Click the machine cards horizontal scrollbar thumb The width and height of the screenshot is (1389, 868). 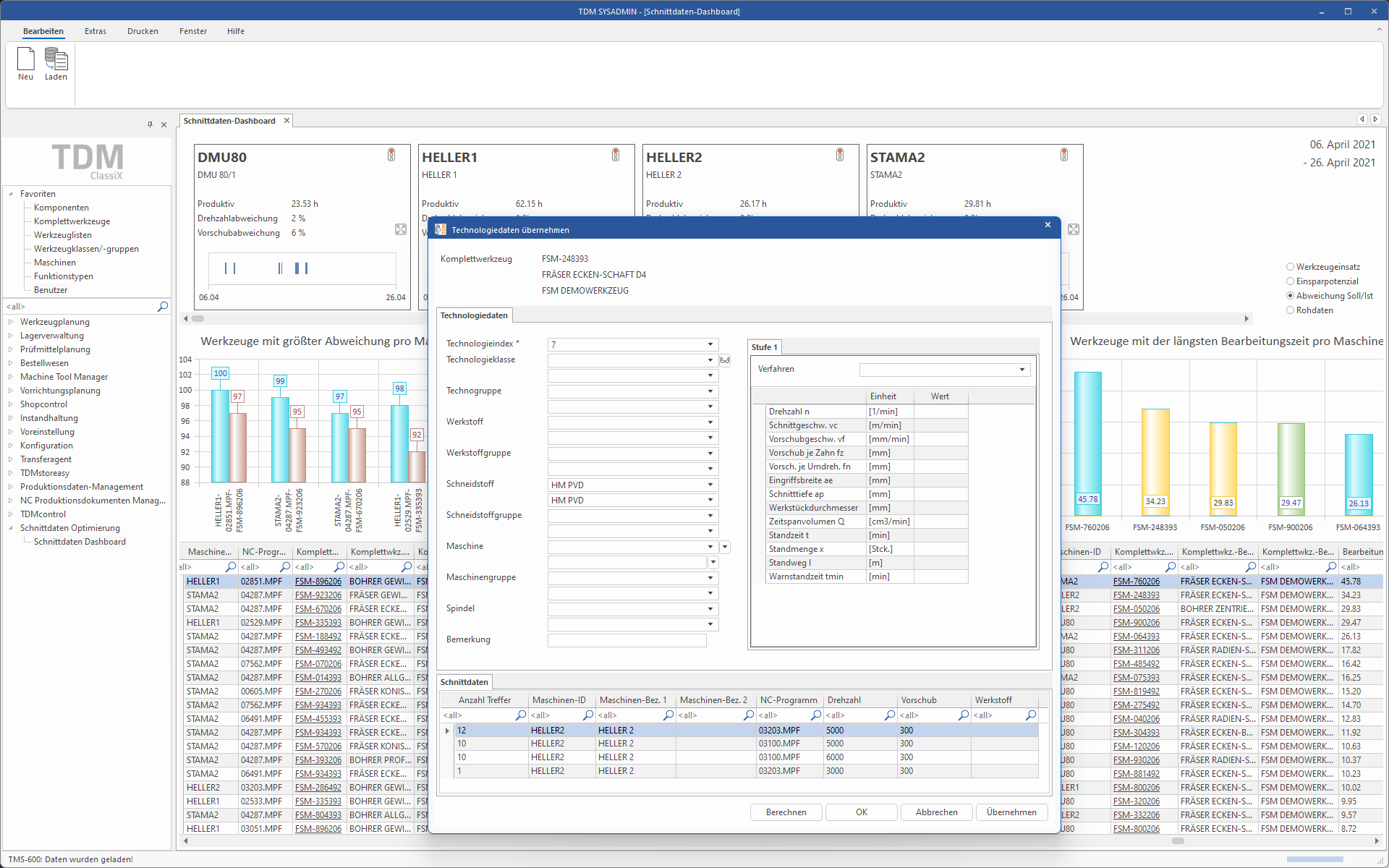tap(197, 318)
